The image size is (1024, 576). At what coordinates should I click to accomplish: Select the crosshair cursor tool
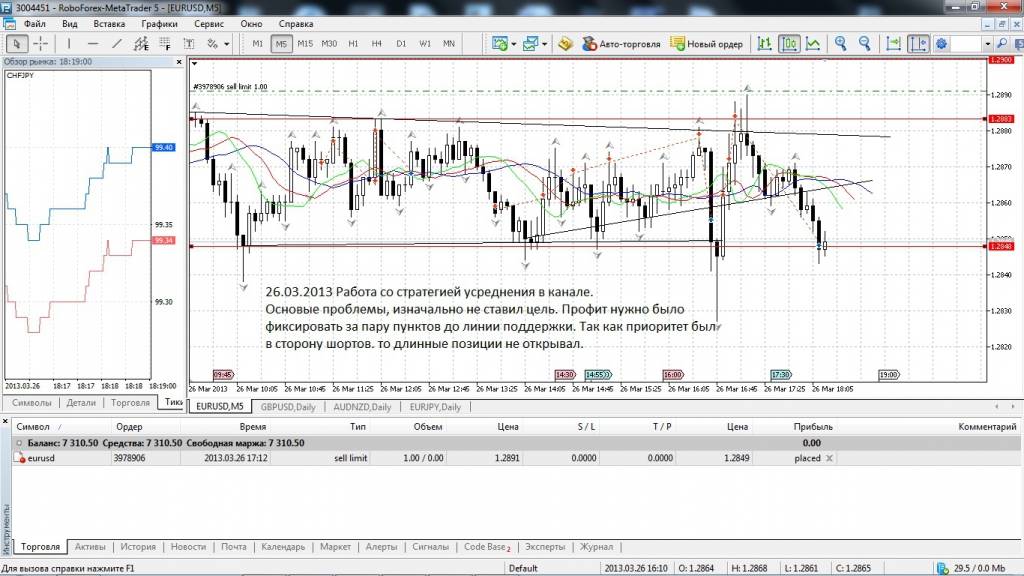(41, 44)
